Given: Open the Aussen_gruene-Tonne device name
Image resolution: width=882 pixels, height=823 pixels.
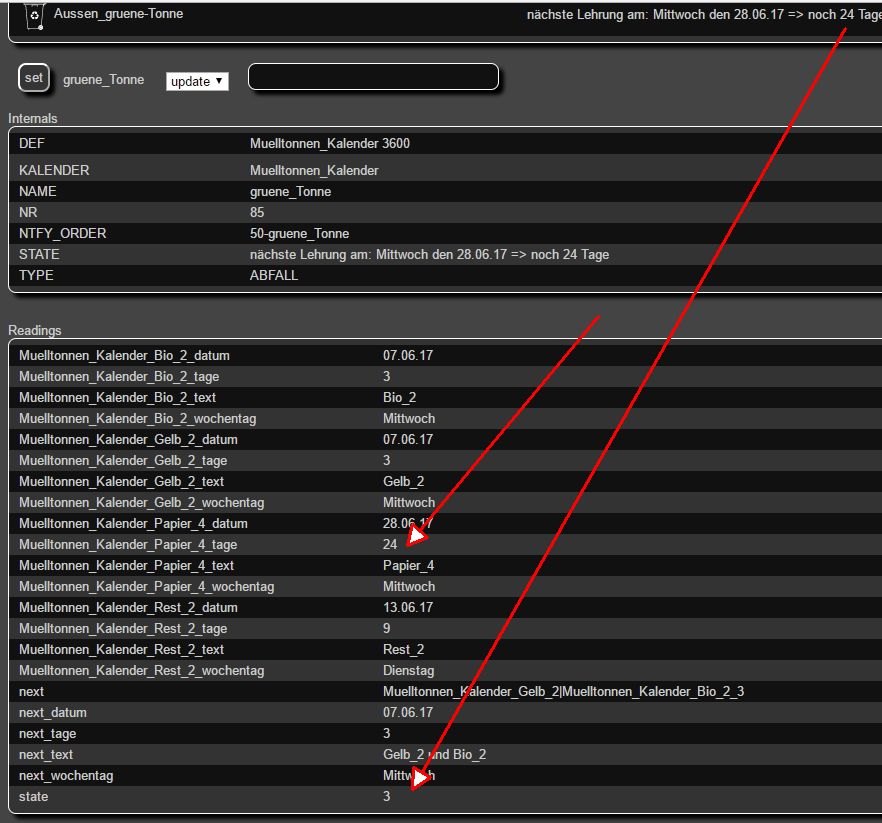Looking at the screenshot, I should pos(118,15).
